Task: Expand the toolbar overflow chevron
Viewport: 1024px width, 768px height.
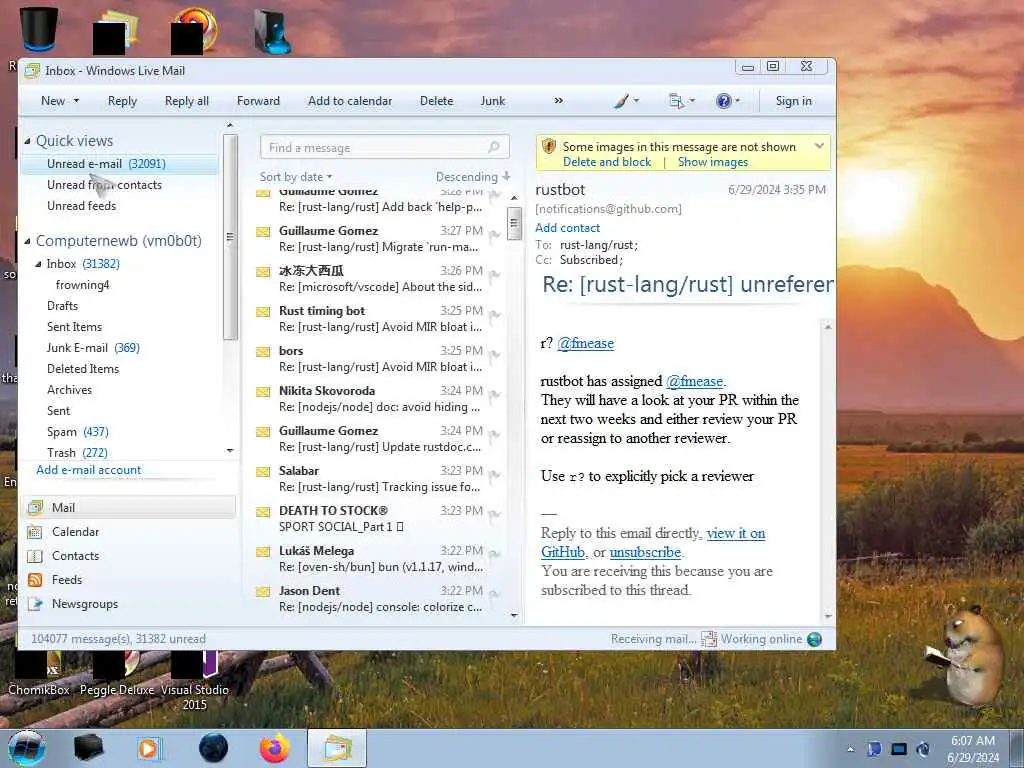Action: click(558, 101)
